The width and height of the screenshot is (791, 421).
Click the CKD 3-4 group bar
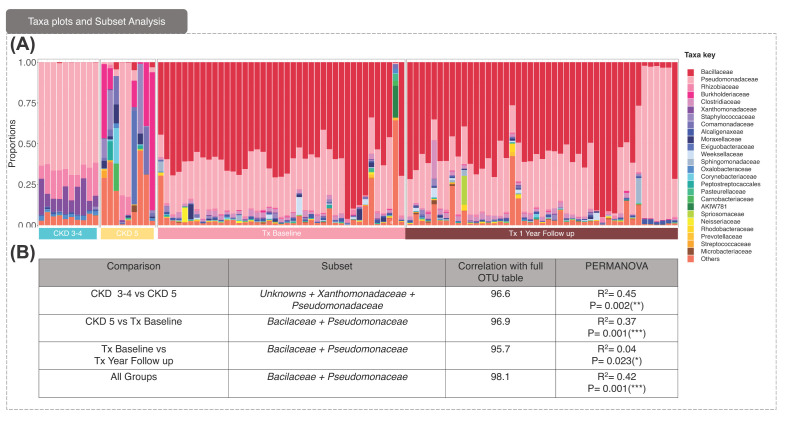[x=68, y=233]
